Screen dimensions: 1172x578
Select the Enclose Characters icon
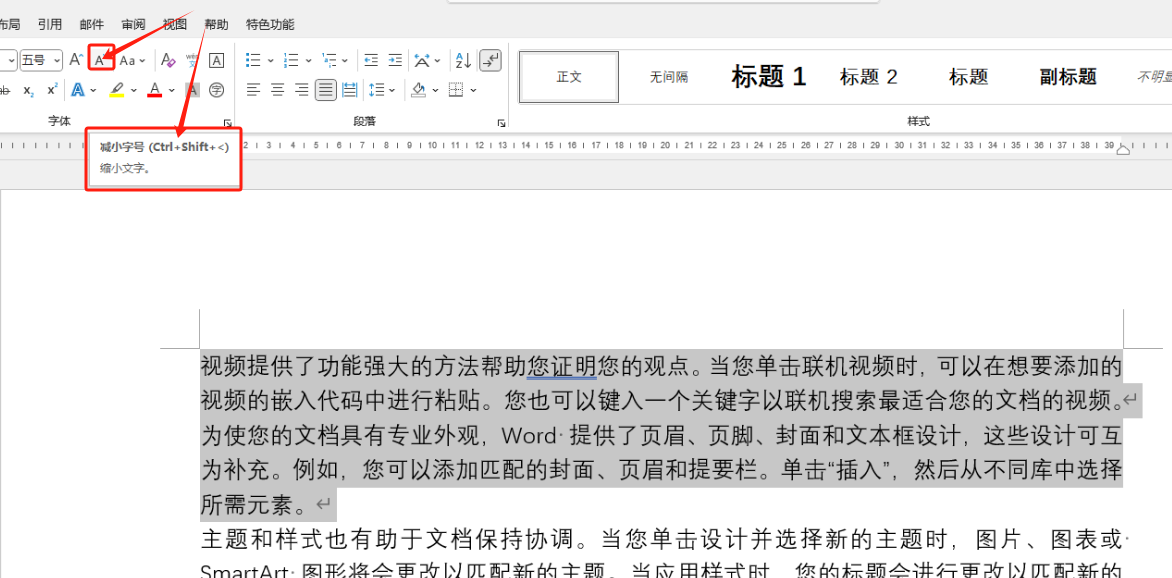(216, 90)
